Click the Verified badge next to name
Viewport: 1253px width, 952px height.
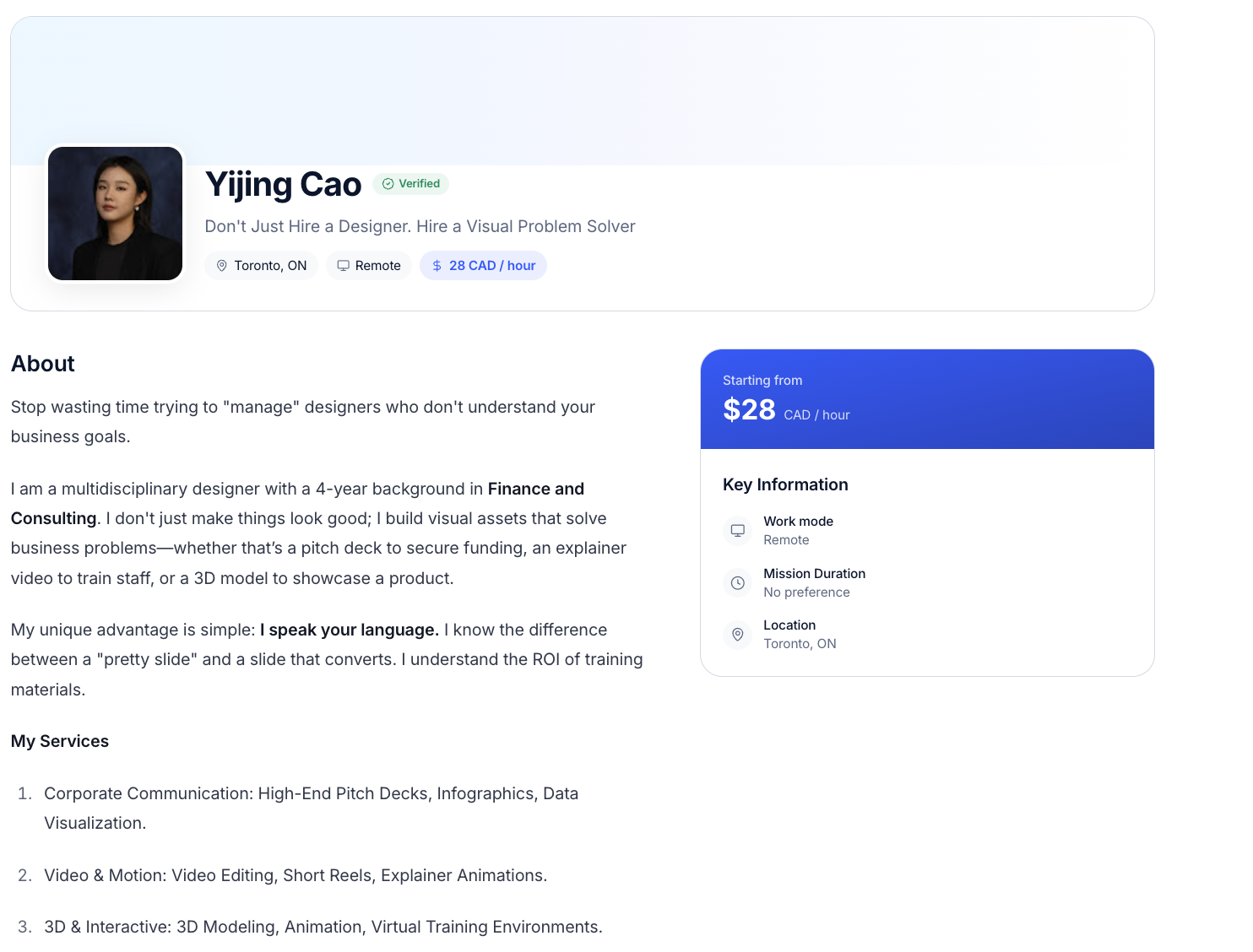click(411, 184)
